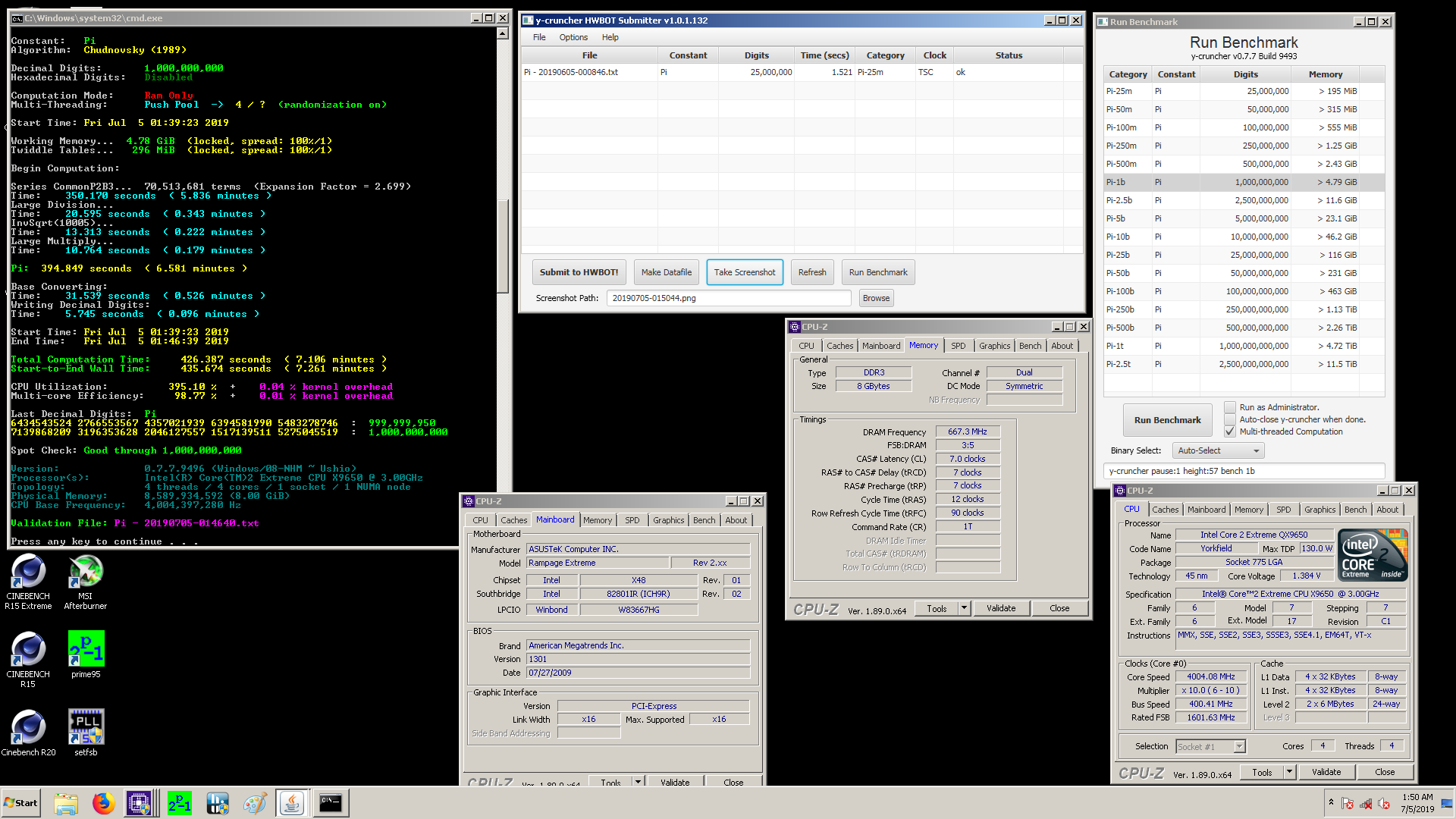Click Validate in CPU-Z Memory window
The width and height of the screenshot is (1456, 819).
(x=1001, y=608)
